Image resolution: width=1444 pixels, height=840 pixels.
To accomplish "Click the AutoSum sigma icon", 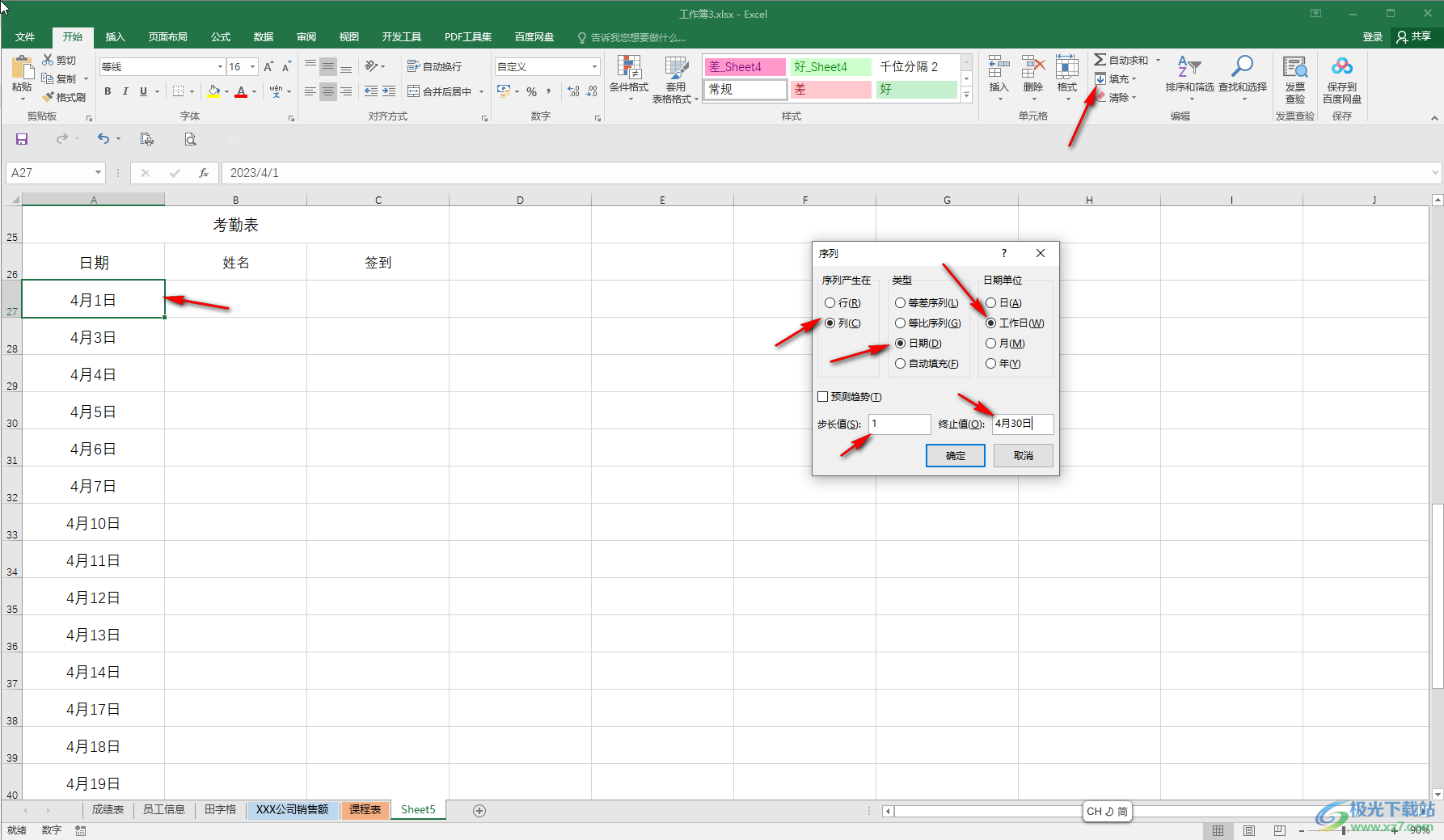I will [1100, 60].
